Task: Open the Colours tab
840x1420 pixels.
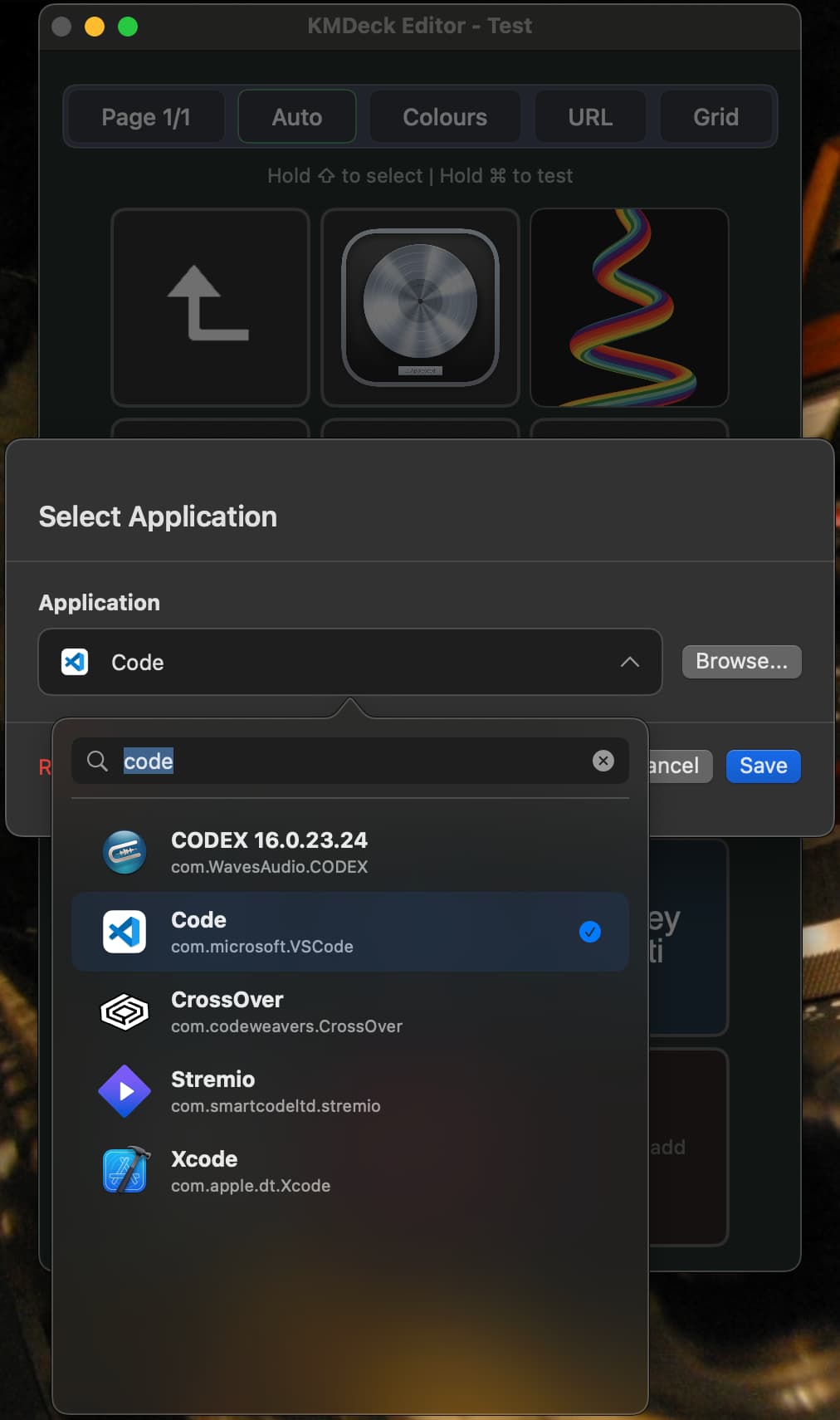Action: click(445, 117)
